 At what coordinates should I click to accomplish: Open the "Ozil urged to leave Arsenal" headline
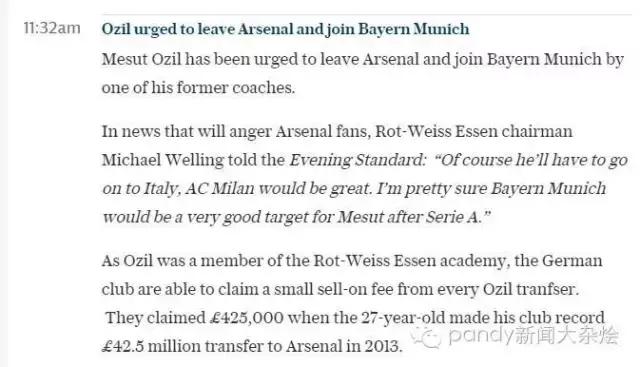pos(285,29)
